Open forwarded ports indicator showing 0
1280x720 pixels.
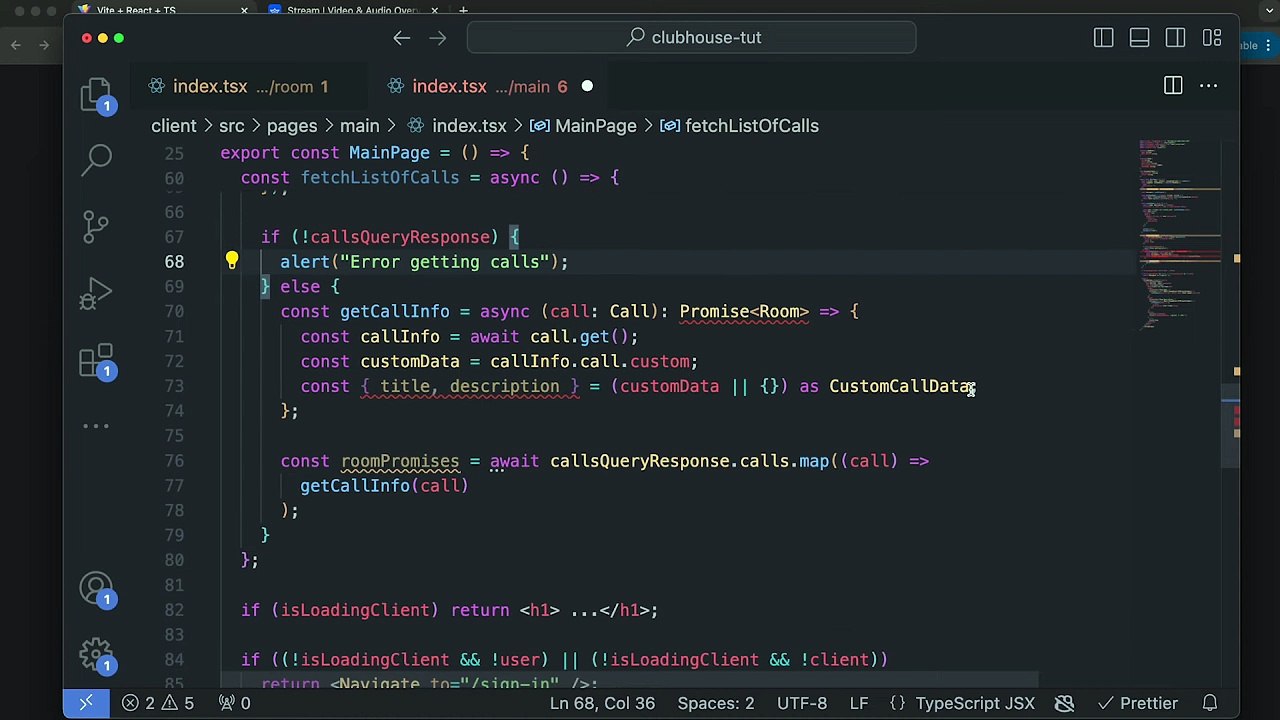coord(234,703)
